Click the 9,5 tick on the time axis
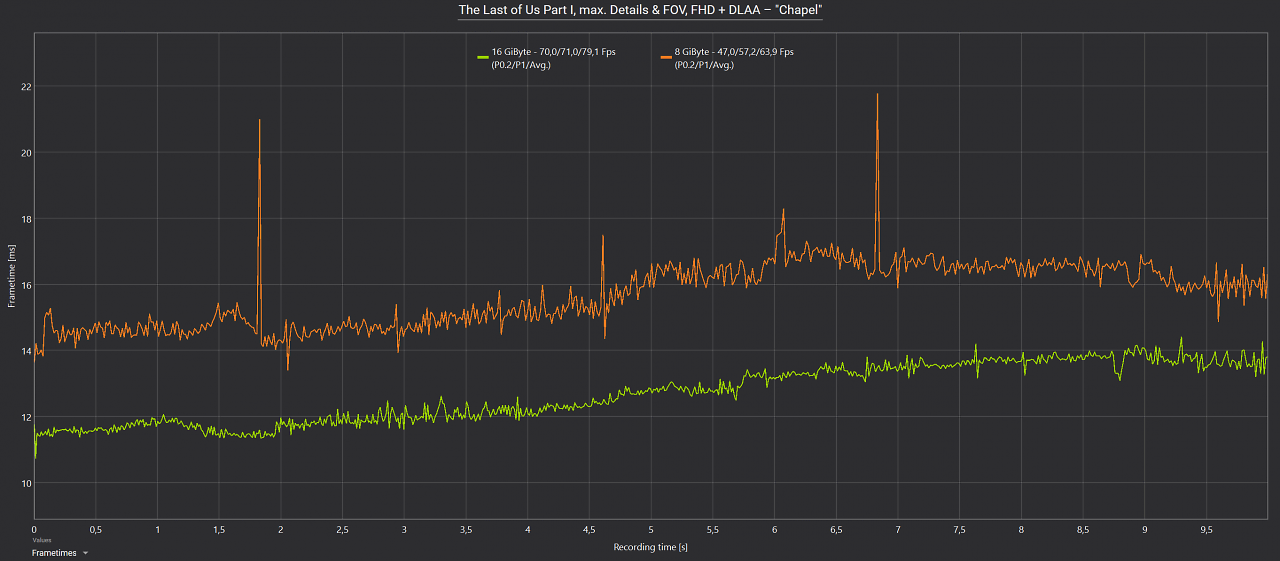This screenshot has height=561, width=1280. point(1206,529)
